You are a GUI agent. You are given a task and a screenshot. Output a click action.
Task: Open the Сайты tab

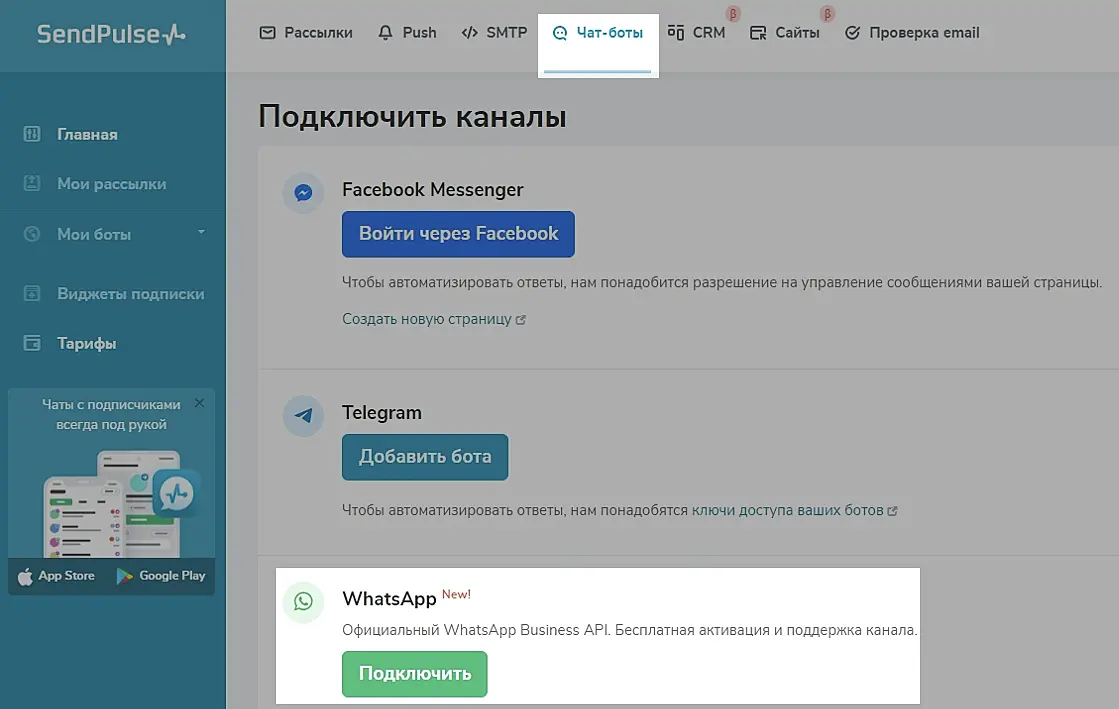[785, 33]
